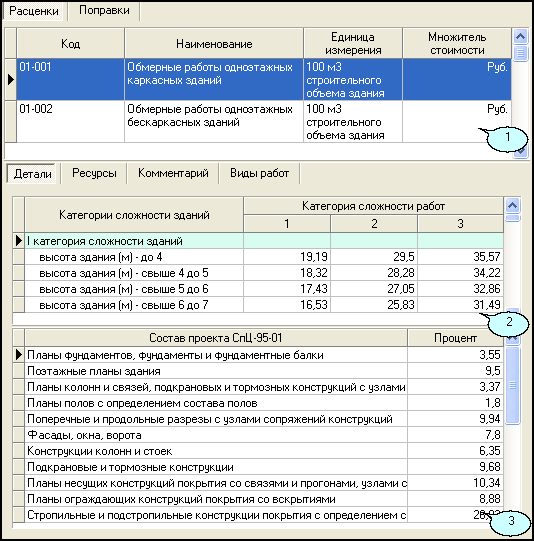This screenshot has width=534, height=541.
Task: Switch to the Расценки tab
Action: 33,11
